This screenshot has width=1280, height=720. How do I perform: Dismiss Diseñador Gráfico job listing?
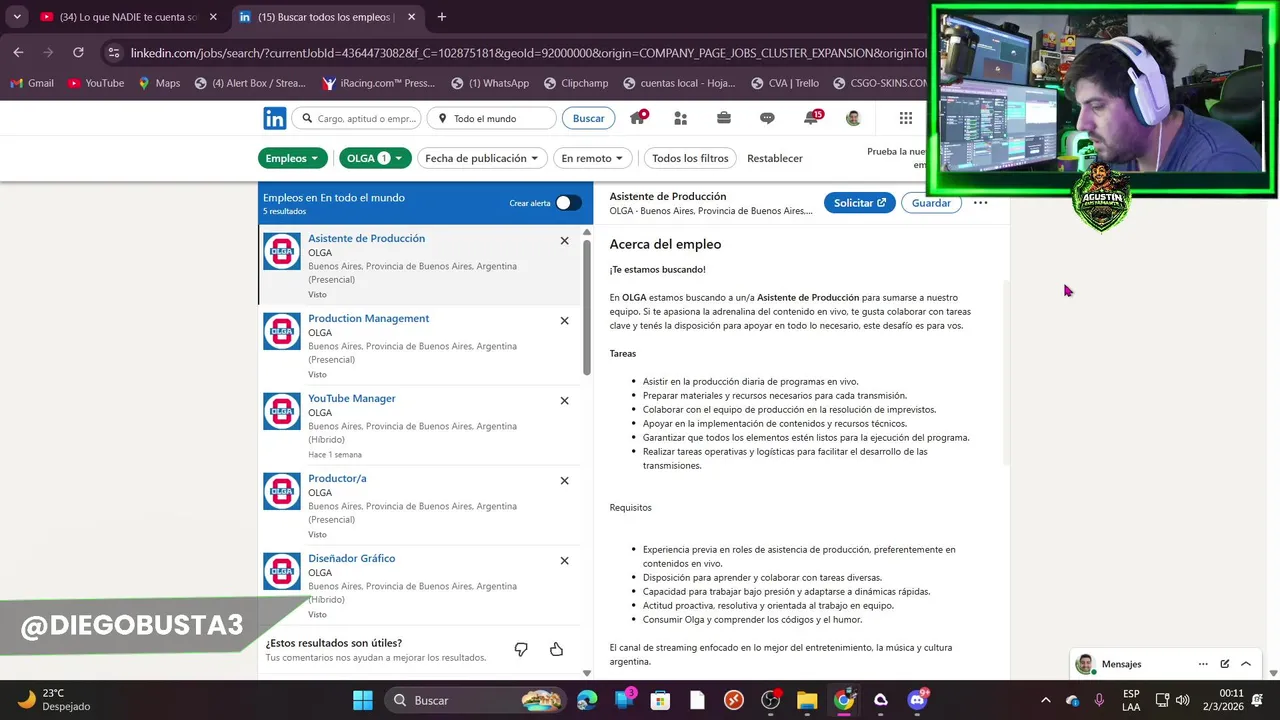click(x=564, y=561)
